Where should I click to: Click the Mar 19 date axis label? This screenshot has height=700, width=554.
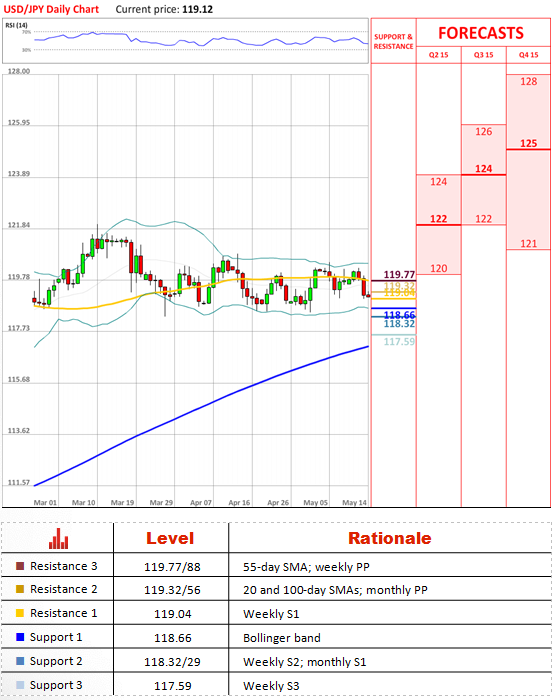tap(122, 503)
